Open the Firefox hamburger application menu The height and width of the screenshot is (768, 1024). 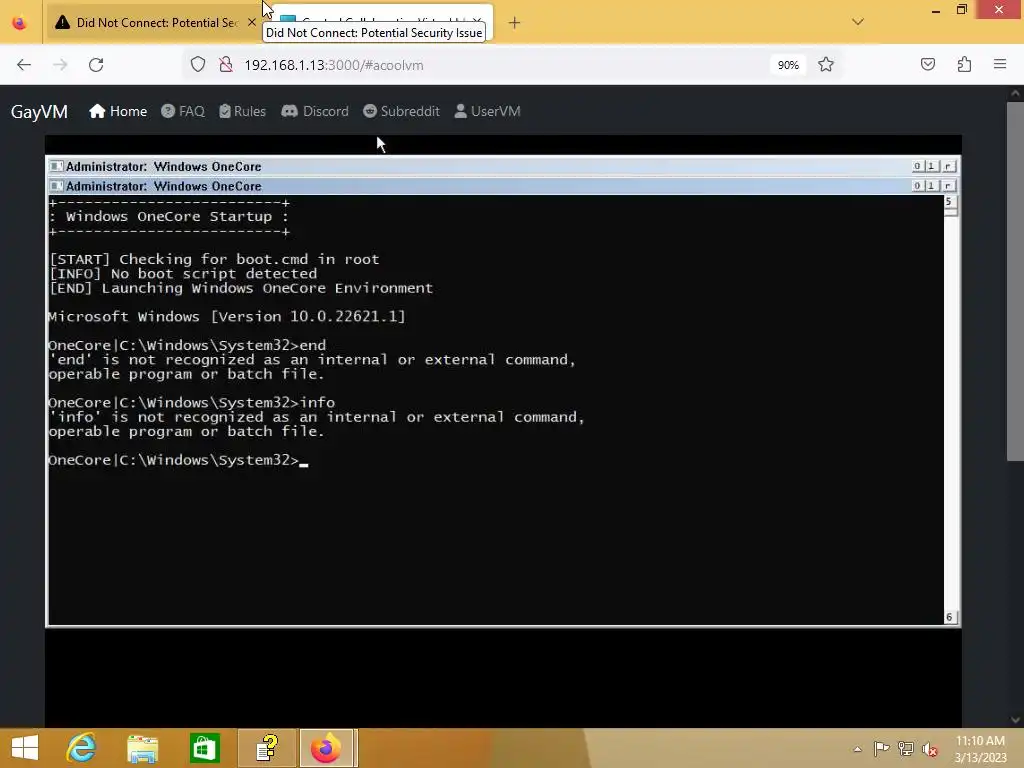pos(1000,64)
